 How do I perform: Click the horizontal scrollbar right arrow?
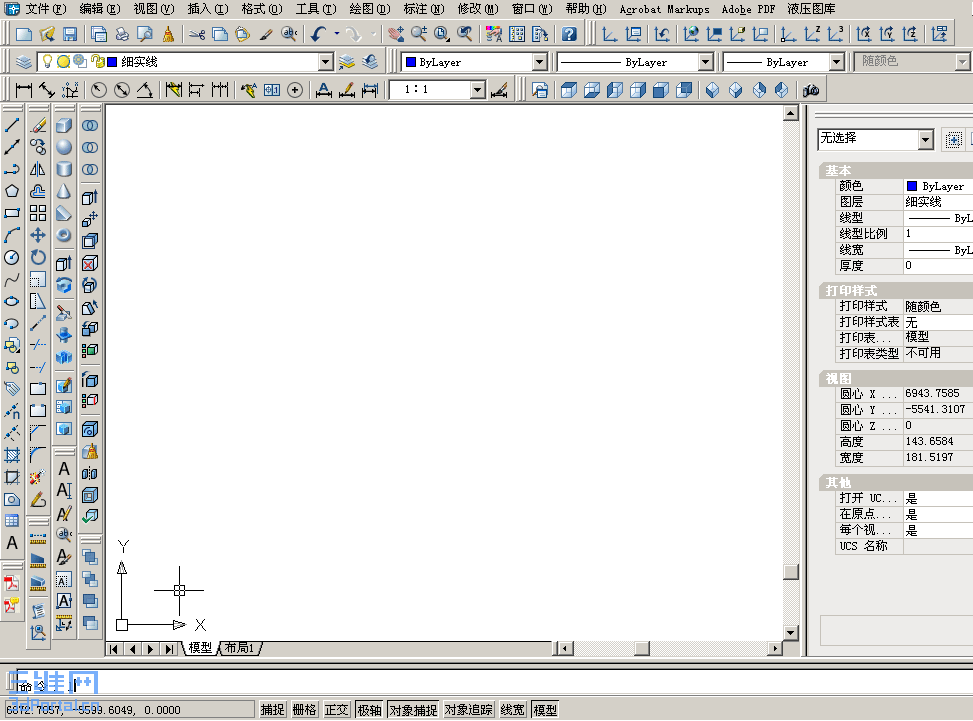point(774,648)
